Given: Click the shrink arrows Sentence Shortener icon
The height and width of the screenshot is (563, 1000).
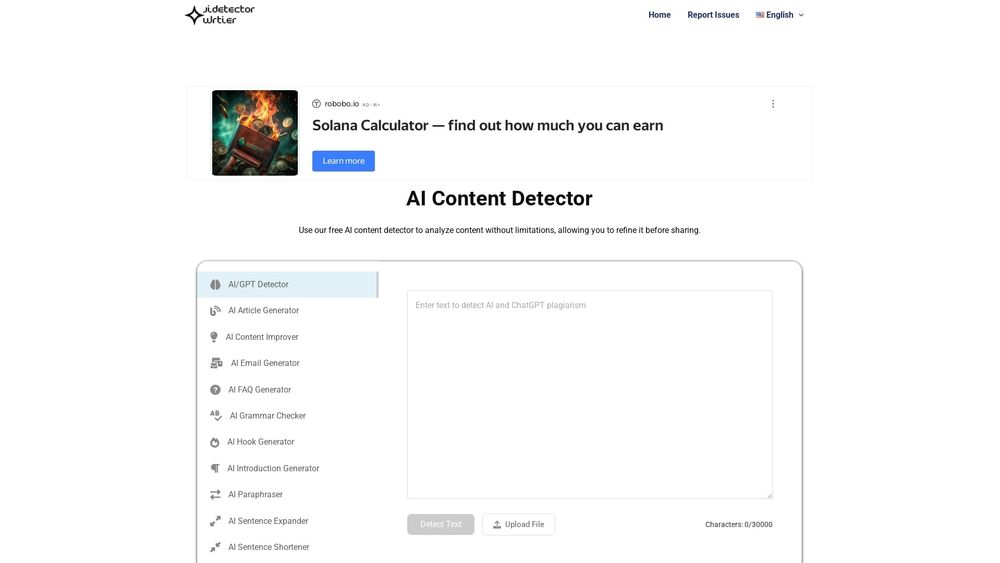Looking at the screenshot, I should [x=216, y=547].
